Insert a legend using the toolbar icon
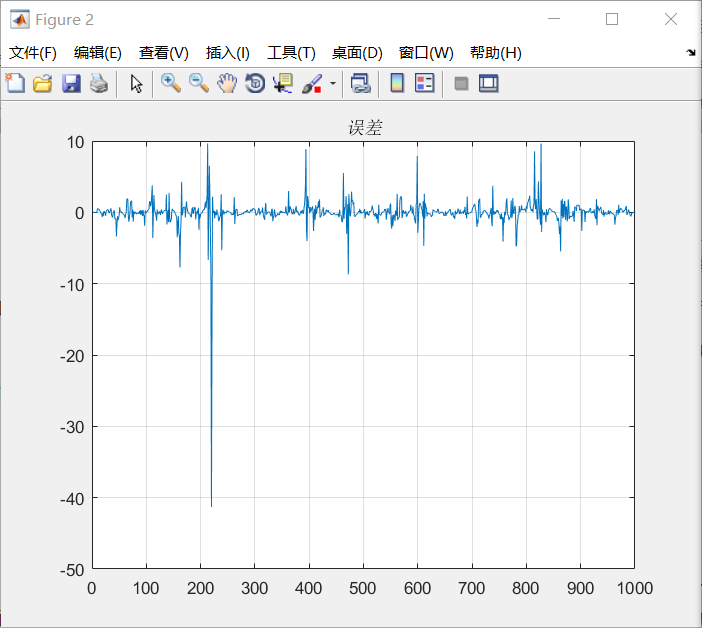Image resolution: width=702 pixels, height=628 pixels. tap(425, 84)
